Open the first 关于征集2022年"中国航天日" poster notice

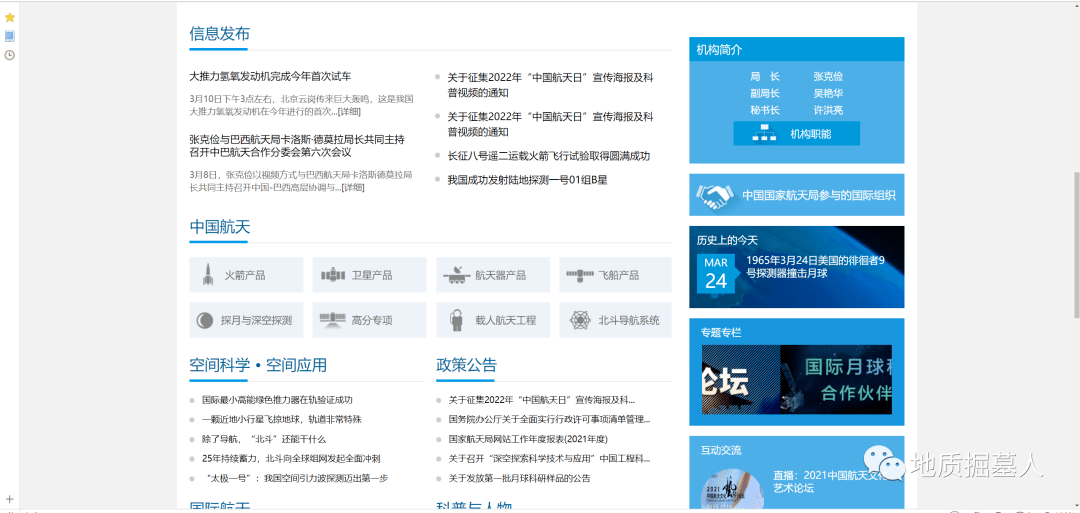point(550,85)
